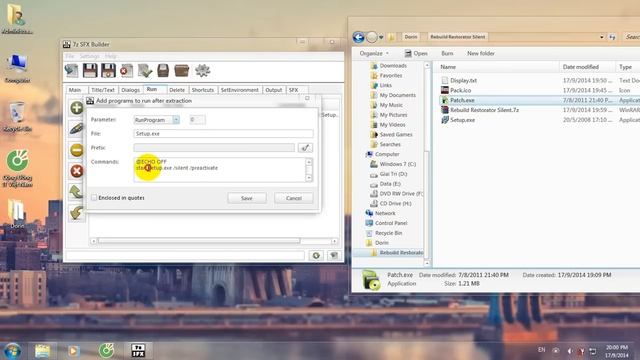Click the Commands box scroll down arrow
The image size is (640, 360).
[x=309, y=178]
